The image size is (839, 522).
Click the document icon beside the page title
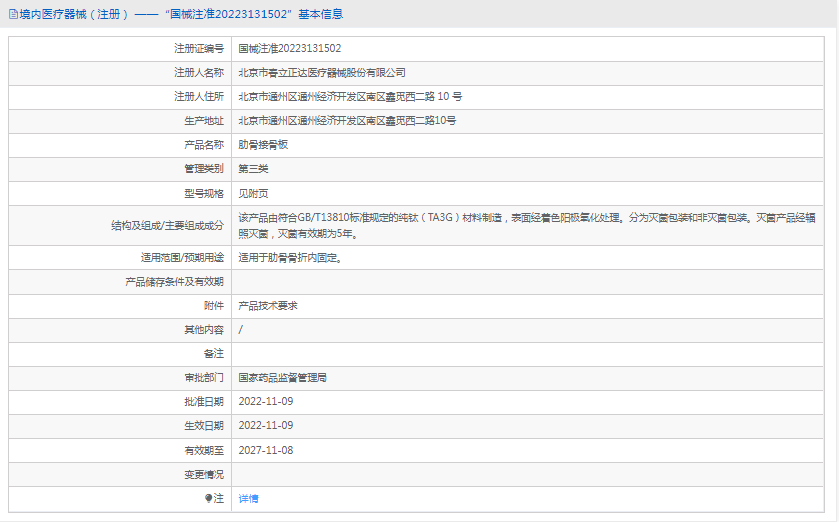[13, 14]
